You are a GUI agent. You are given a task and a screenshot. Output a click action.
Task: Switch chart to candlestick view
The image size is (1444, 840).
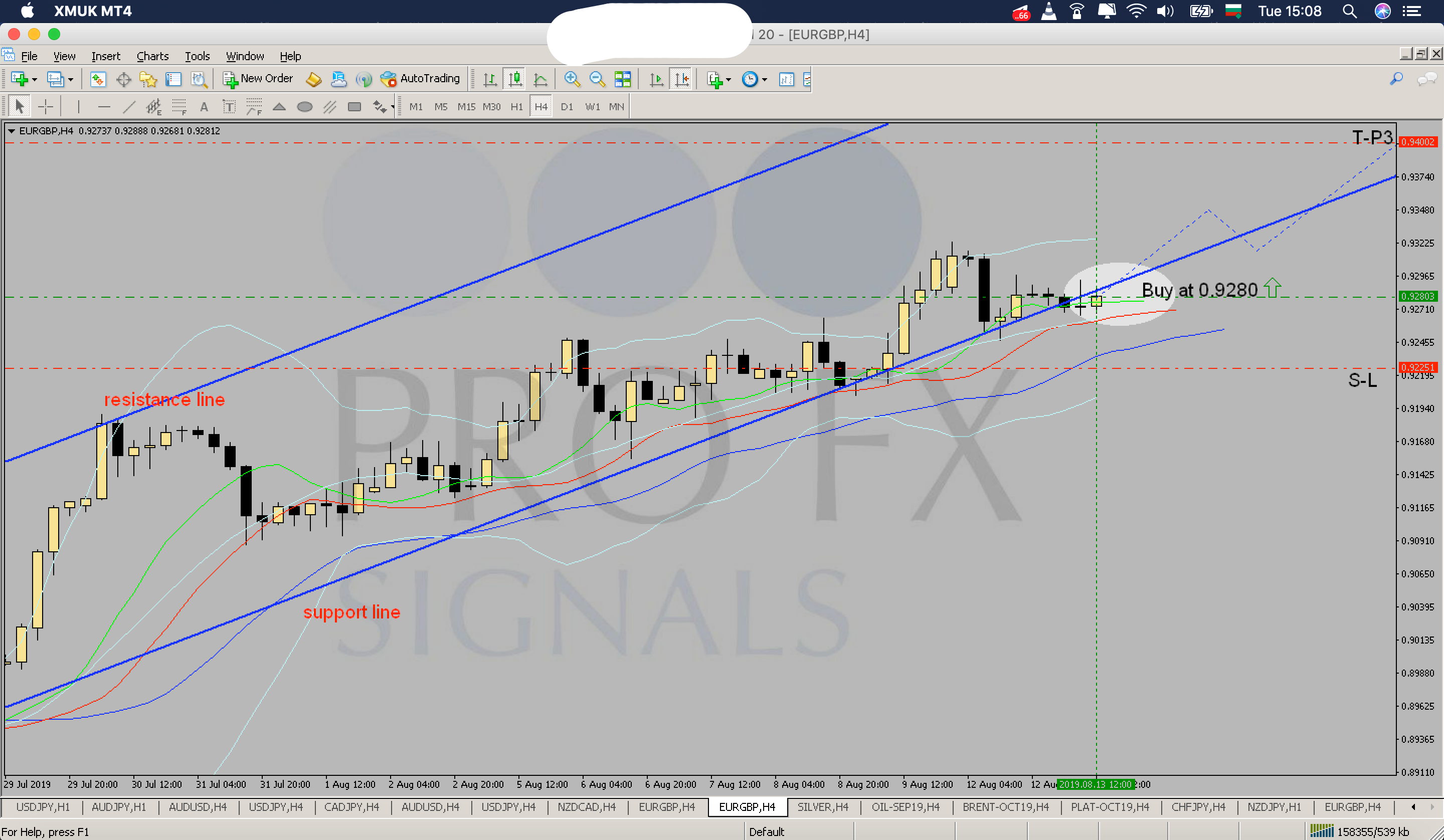point(515,79)
